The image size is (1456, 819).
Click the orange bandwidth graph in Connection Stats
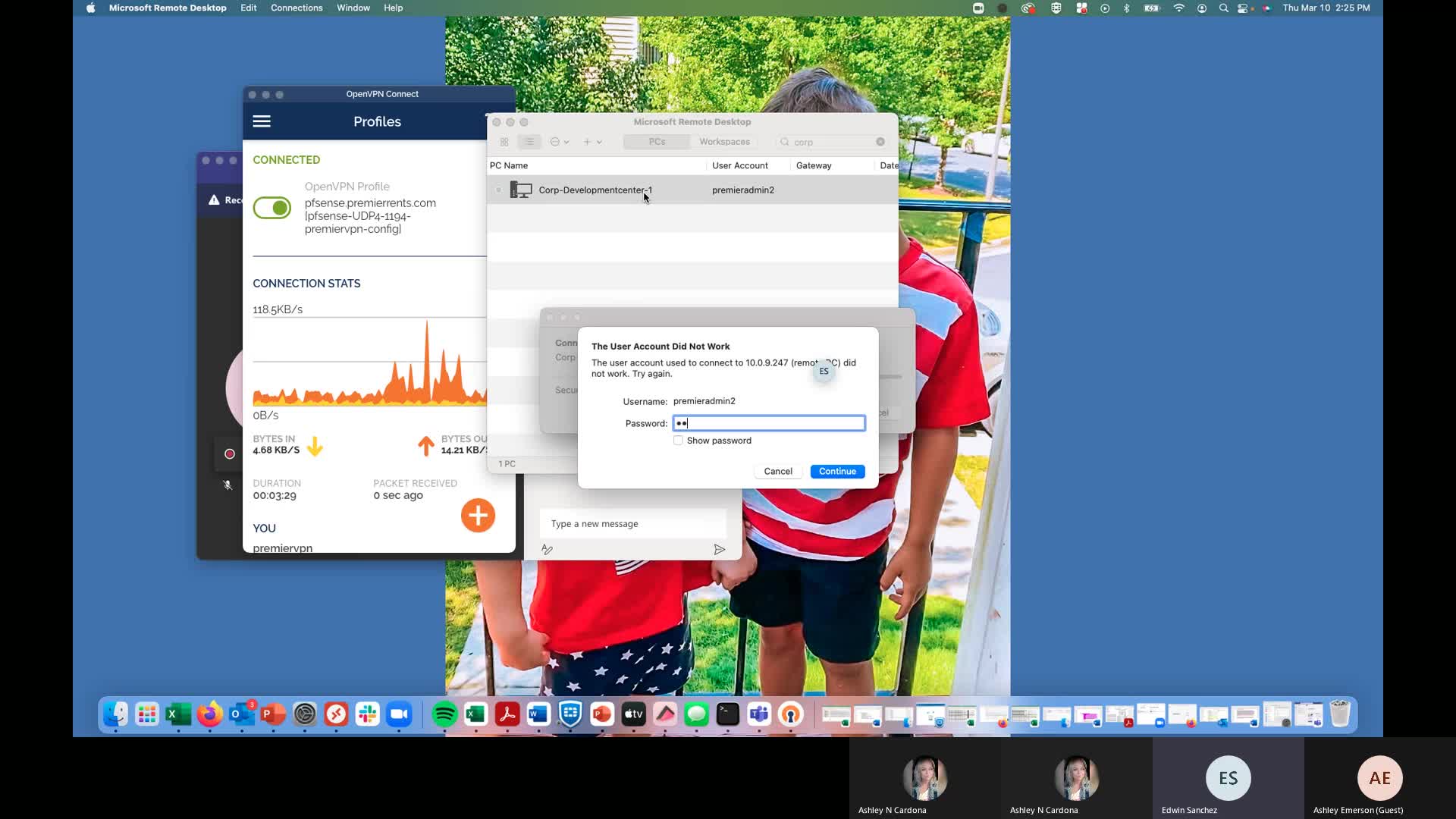point(372,372)
